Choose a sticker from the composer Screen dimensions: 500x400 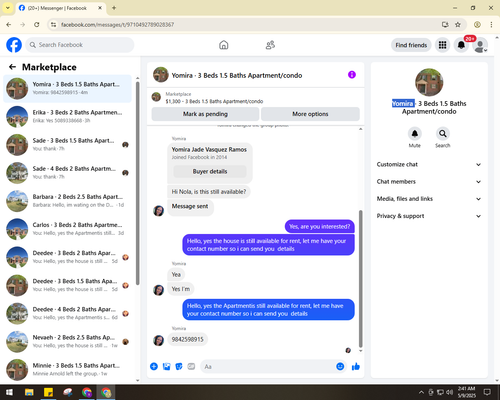179,366
